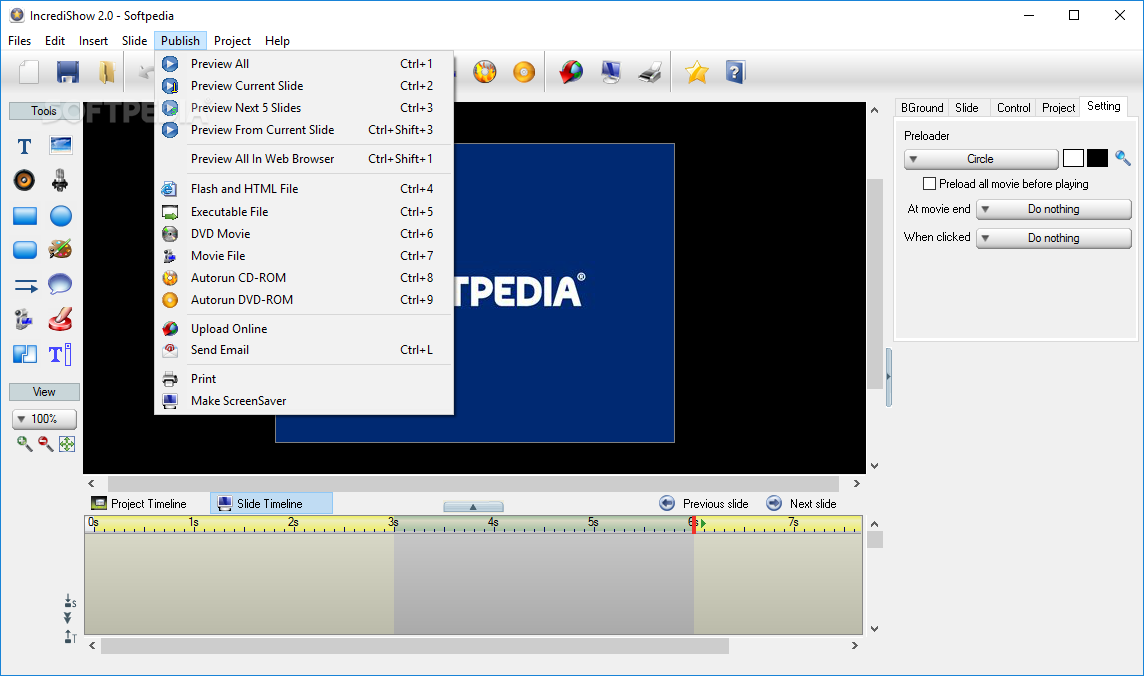The width and height of the screenshot is (1144, 676).
Task: Open the Insert menu
Action: [93, 41]
